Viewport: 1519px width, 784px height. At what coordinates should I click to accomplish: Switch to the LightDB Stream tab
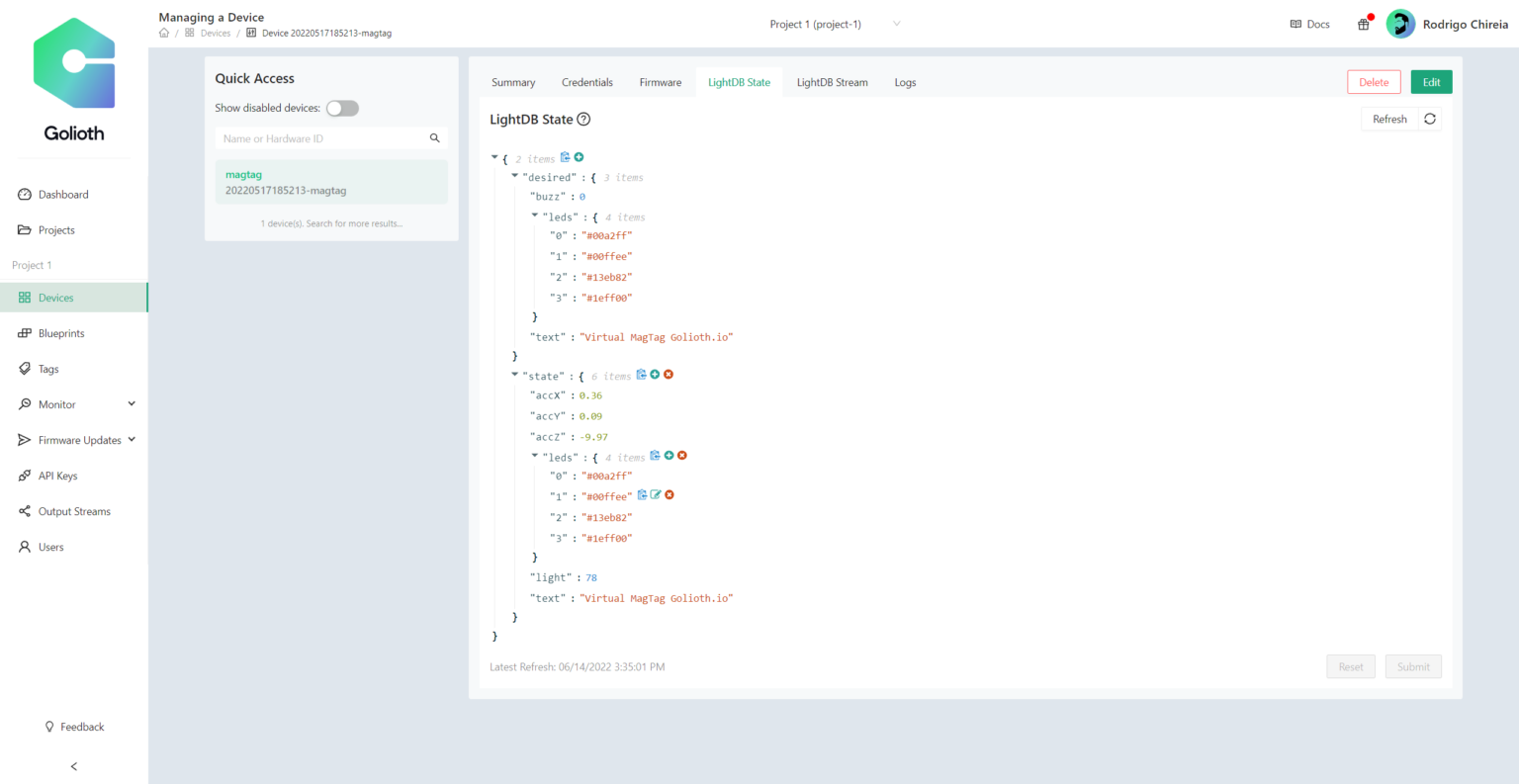832,82
